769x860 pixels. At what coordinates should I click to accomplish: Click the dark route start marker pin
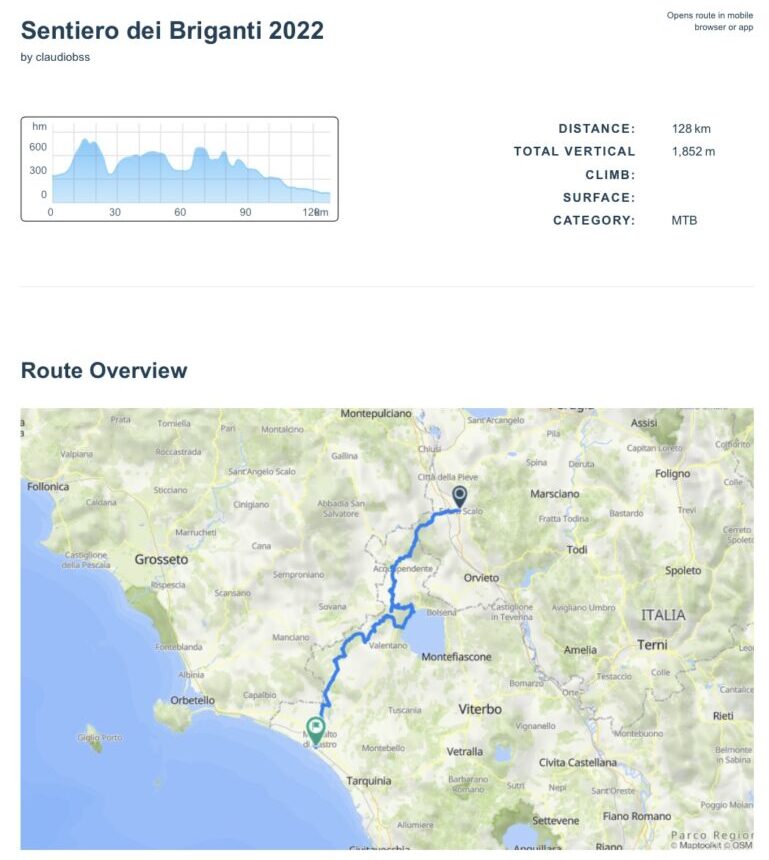(x=460, y=496)
